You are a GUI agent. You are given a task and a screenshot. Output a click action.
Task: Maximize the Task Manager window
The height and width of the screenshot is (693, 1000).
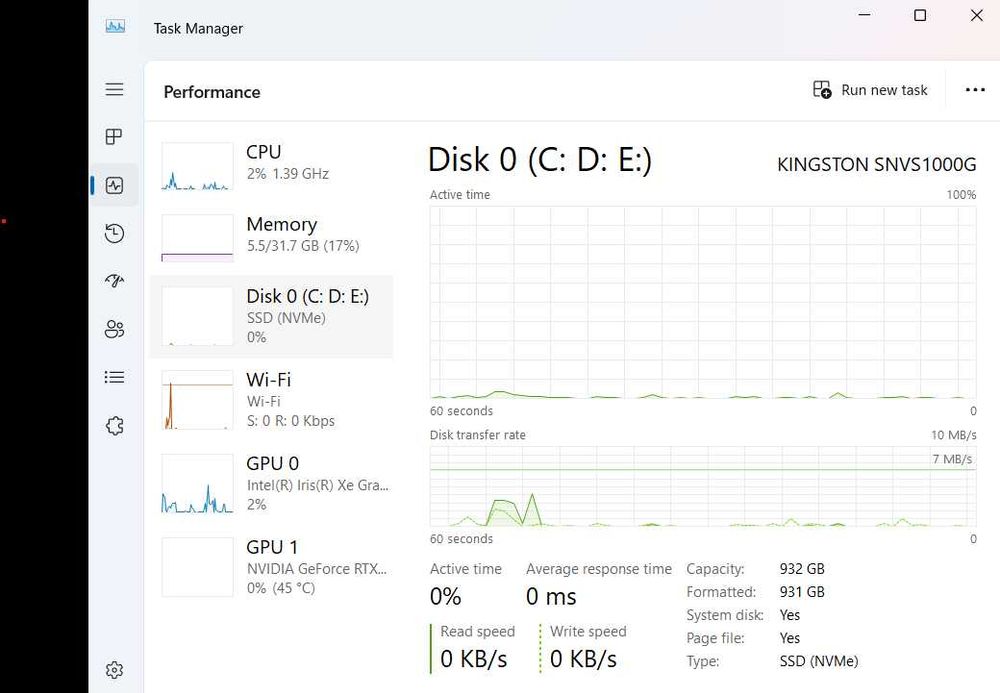point(920,15)
